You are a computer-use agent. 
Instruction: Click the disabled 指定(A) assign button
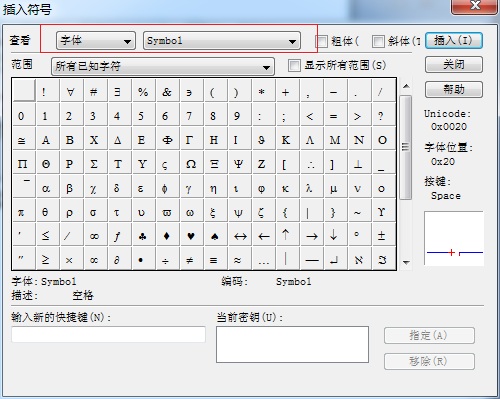pyautogui.click(x=429, y=335)
